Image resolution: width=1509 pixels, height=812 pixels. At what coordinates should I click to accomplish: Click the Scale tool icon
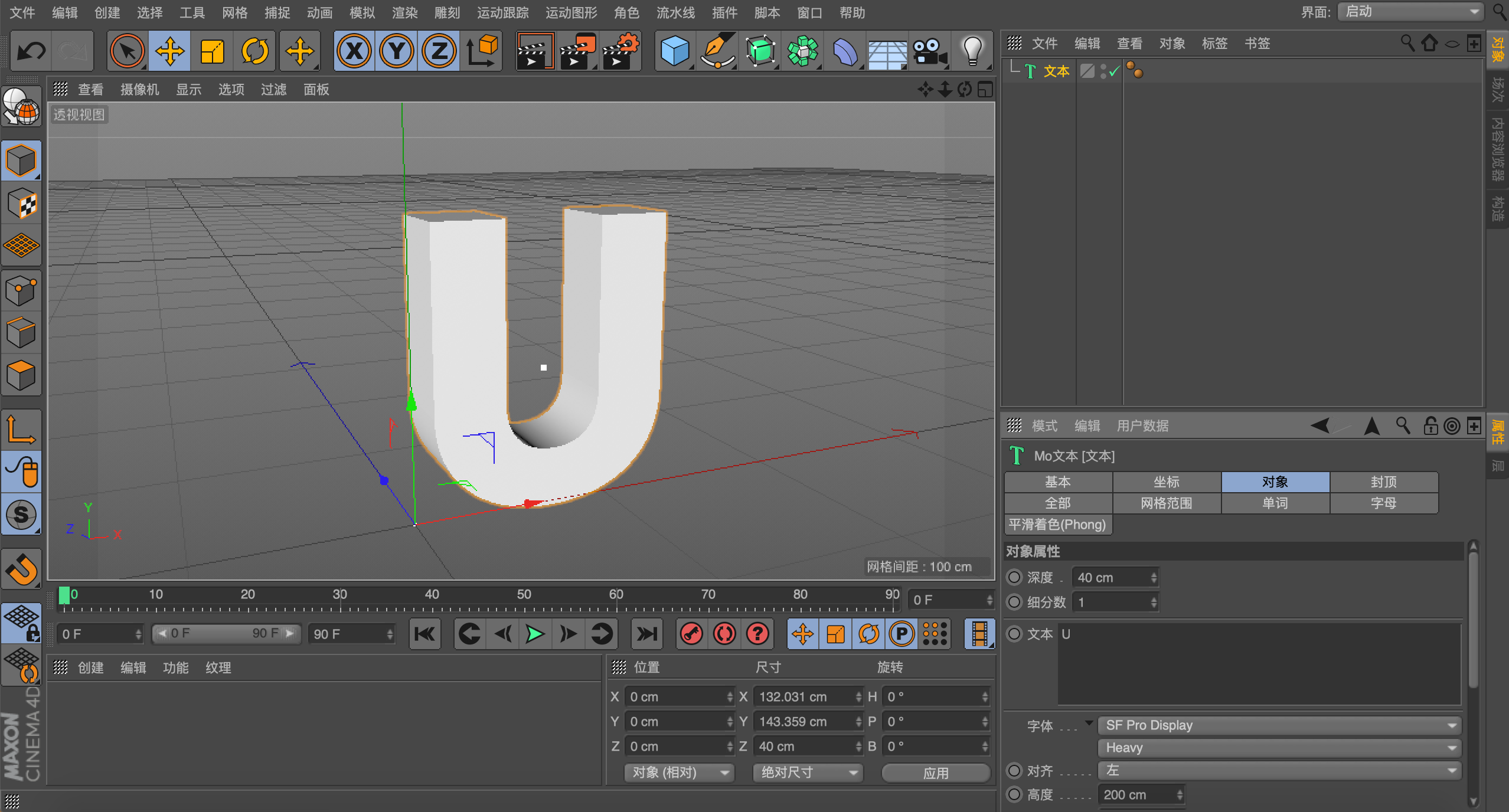coord(212,51)
